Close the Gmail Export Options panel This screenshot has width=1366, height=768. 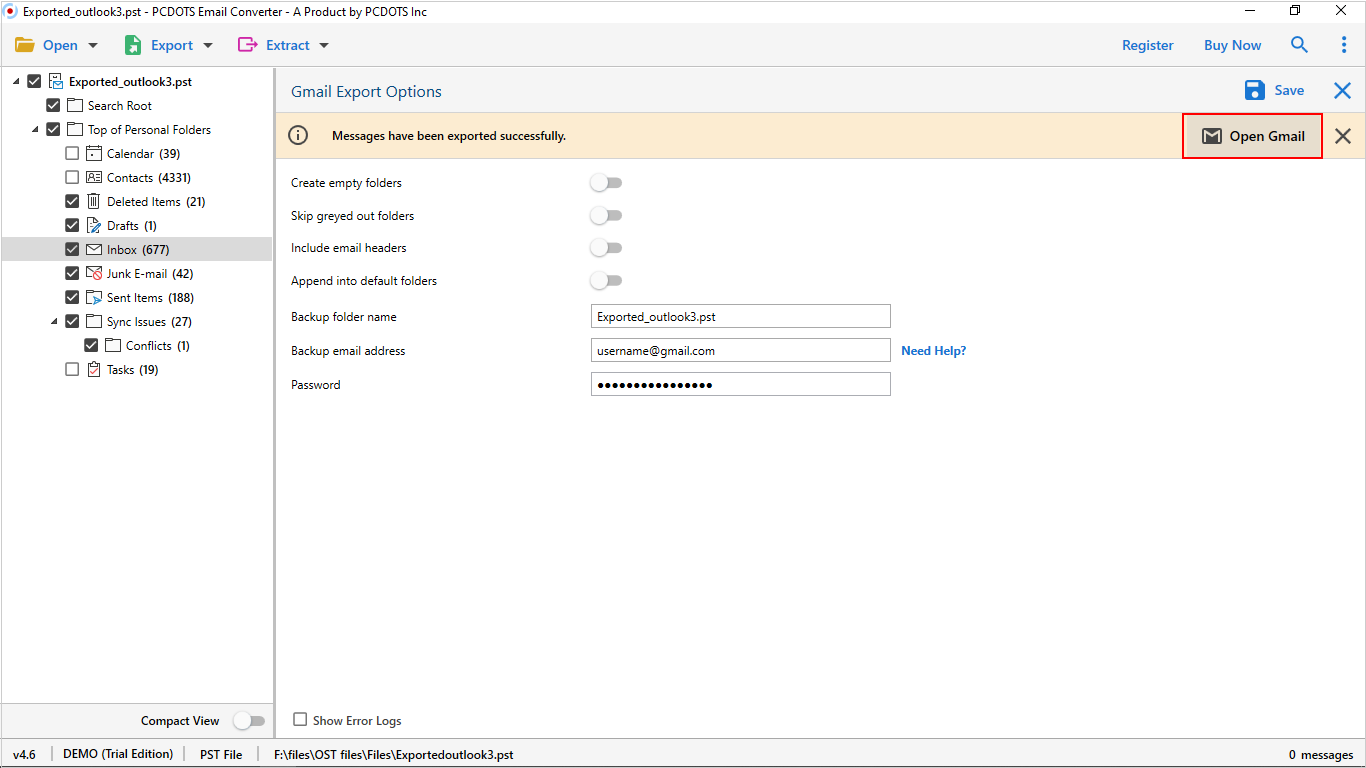coord(1342,91)
